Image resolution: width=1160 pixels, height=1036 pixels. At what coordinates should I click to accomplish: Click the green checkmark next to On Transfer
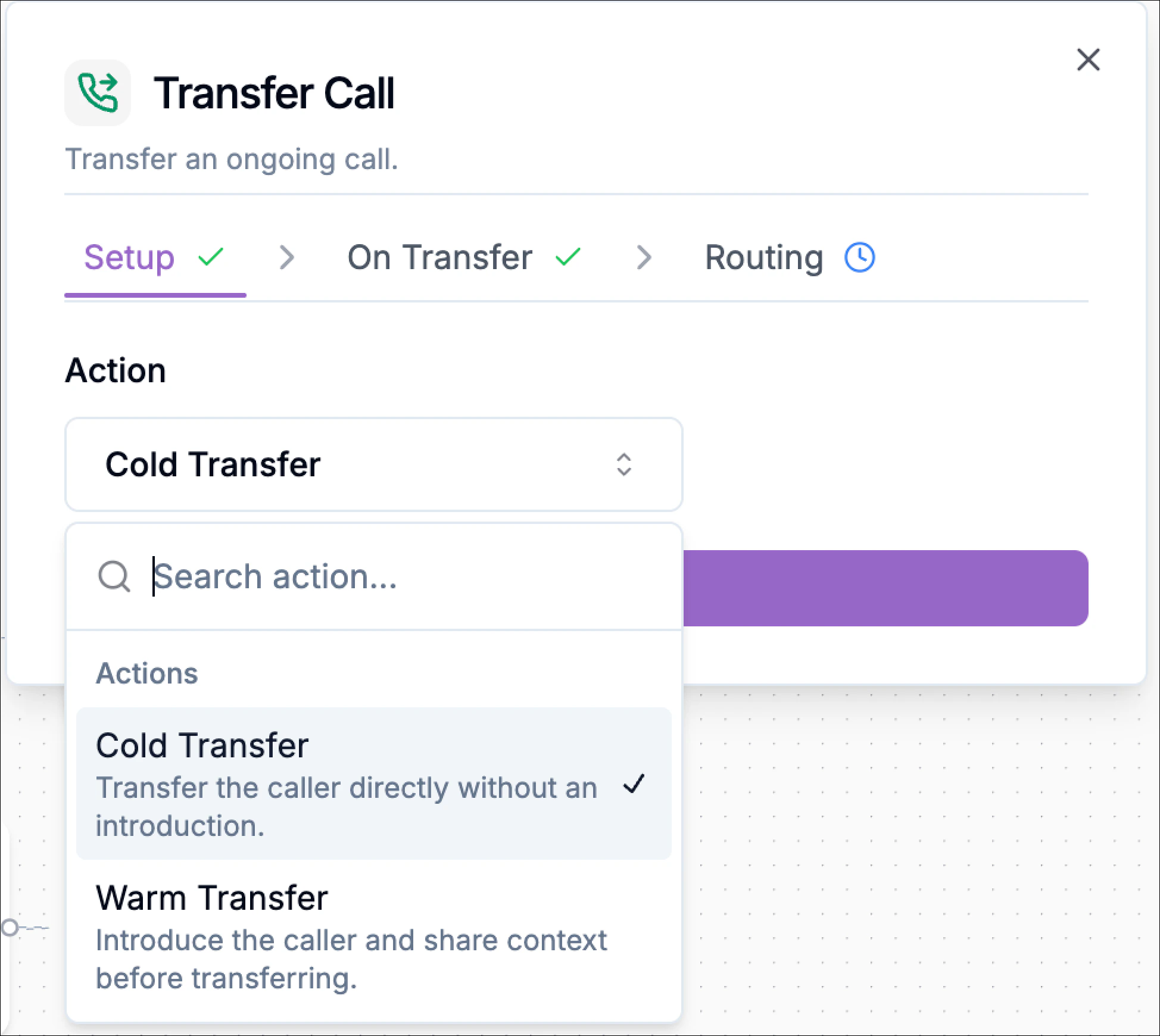567,257
